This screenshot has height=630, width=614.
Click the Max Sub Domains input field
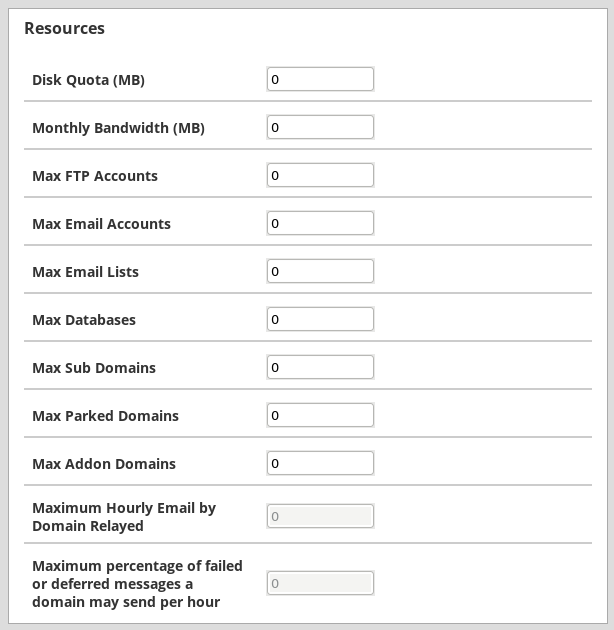coord(320,367)
